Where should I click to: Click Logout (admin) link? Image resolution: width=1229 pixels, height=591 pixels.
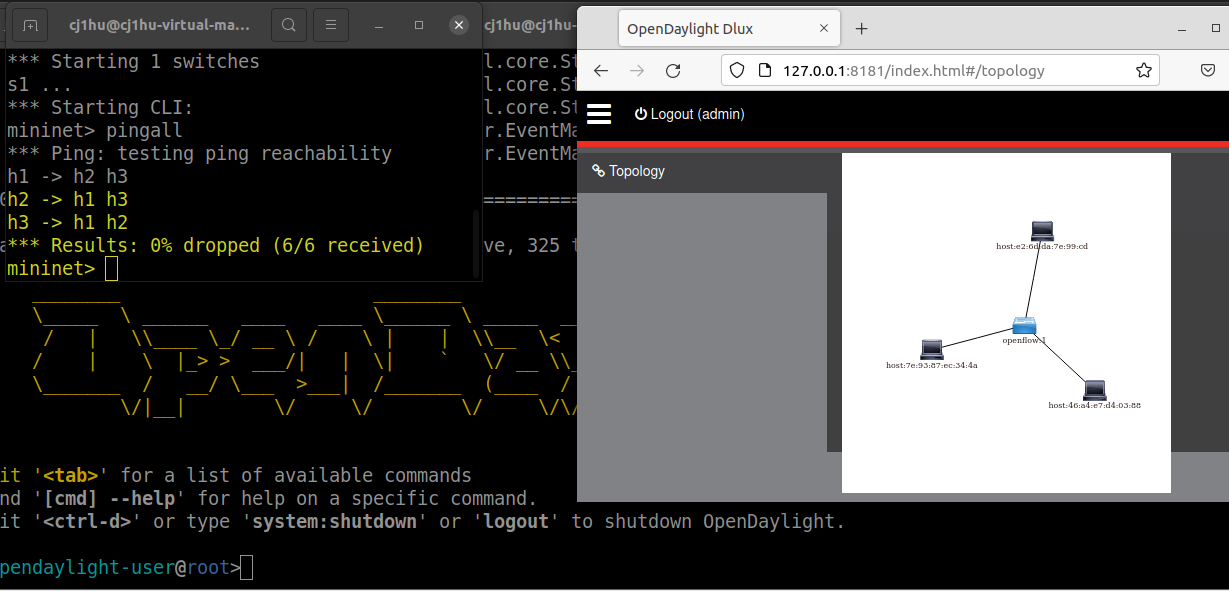tap(690, 114)
